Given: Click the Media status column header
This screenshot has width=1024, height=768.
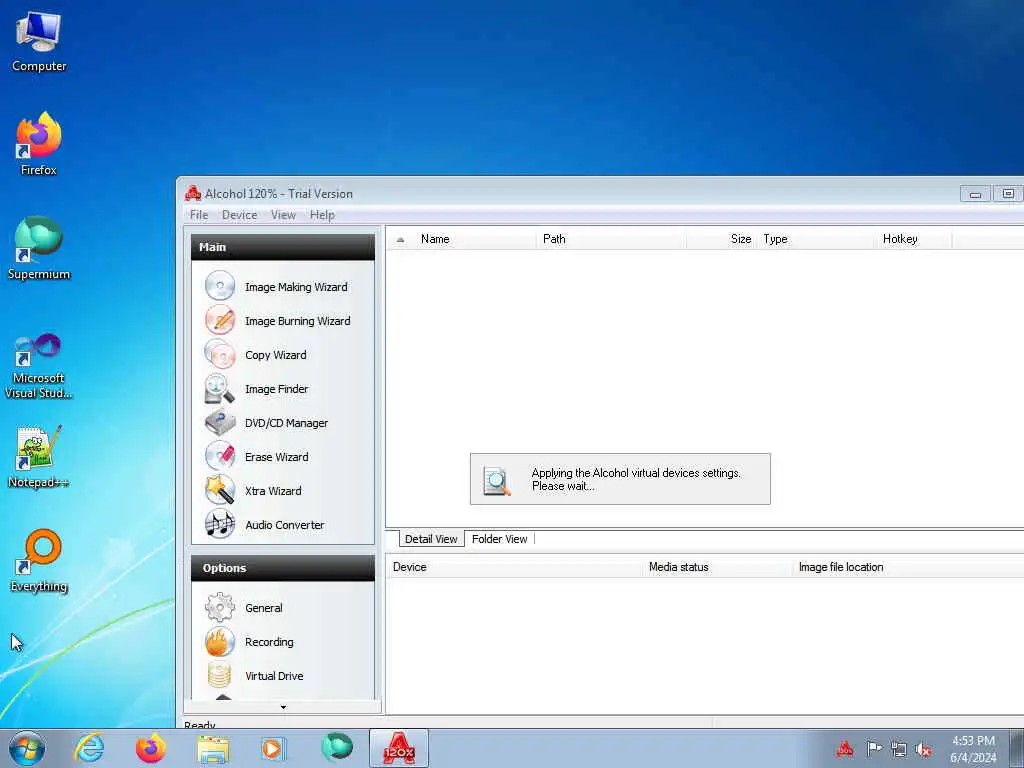Looking at the screenshot, I should pos(718,567).
